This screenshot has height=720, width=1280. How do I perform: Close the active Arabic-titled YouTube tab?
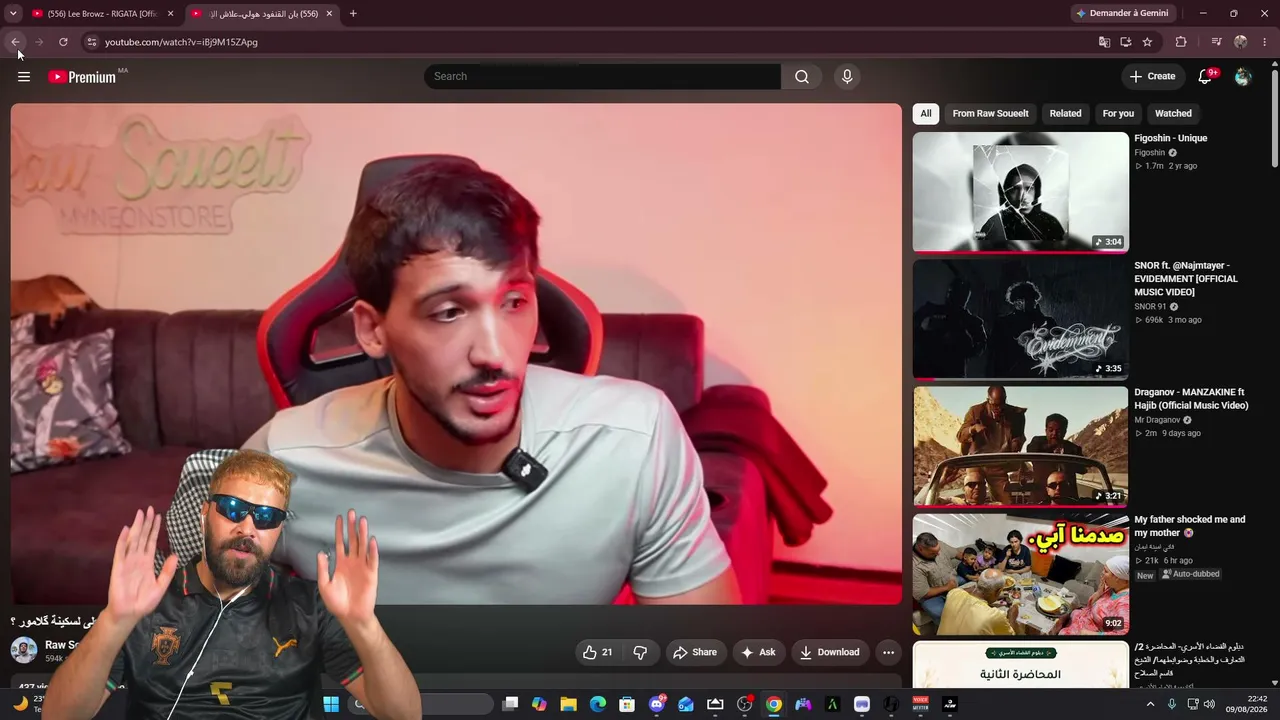click(x=330, y=14)
